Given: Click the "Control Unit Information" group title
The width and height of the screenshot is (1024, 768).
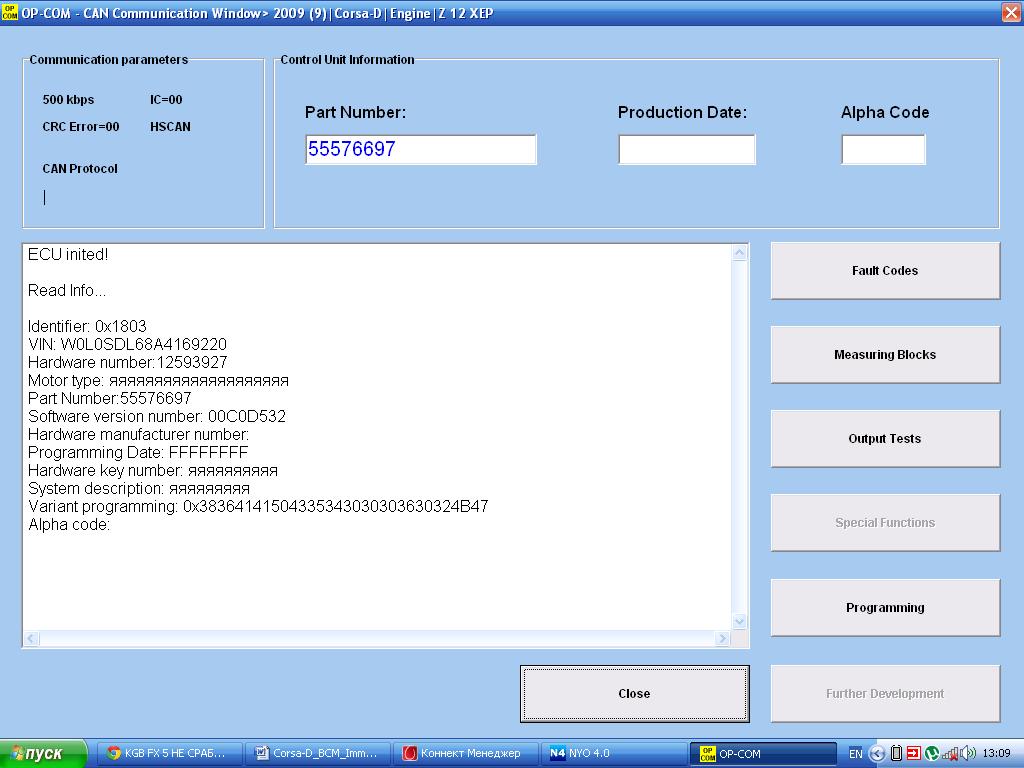Looking at the screenshot, I should [347, 59].
